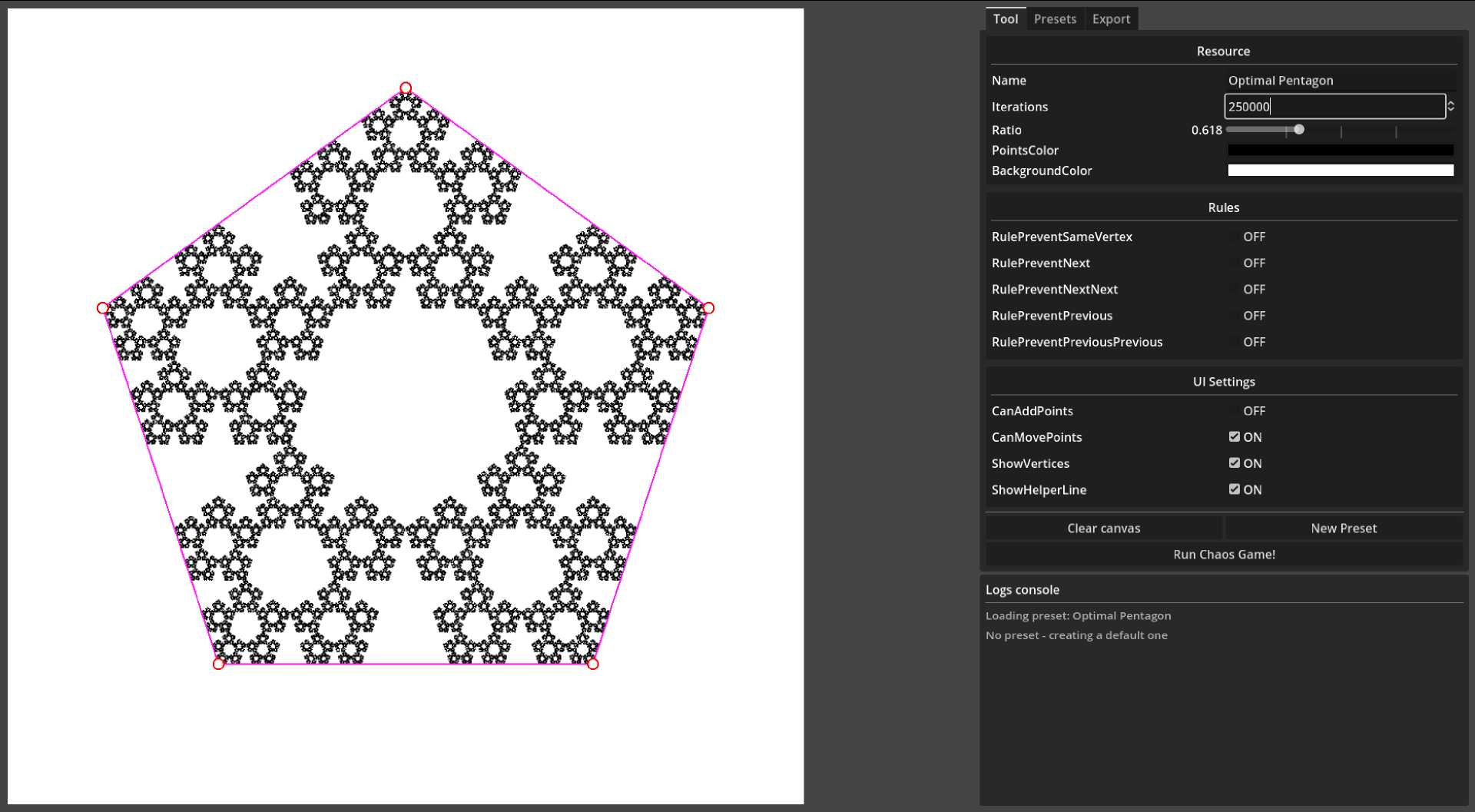Enable RulePreventPreviousPrevious checkbox
Screen dimensions: 1475x812
tap(1234, 342)
